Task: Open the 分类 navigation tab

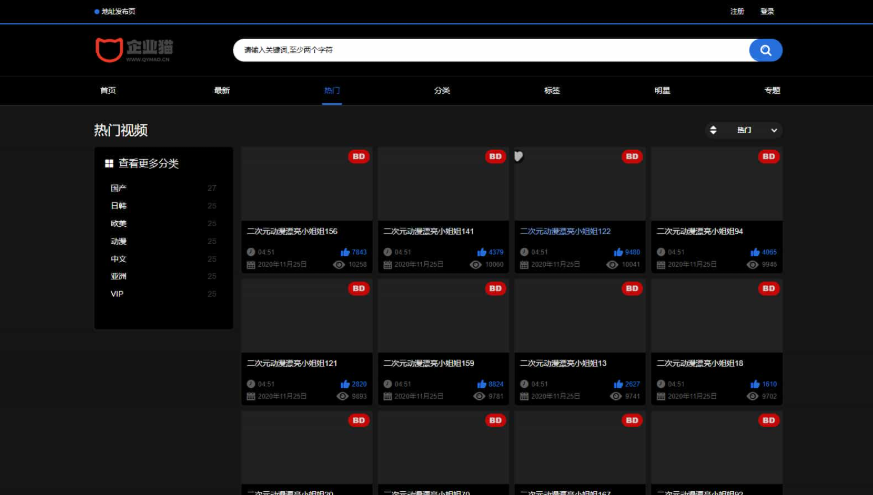Action: click(442, 90)
